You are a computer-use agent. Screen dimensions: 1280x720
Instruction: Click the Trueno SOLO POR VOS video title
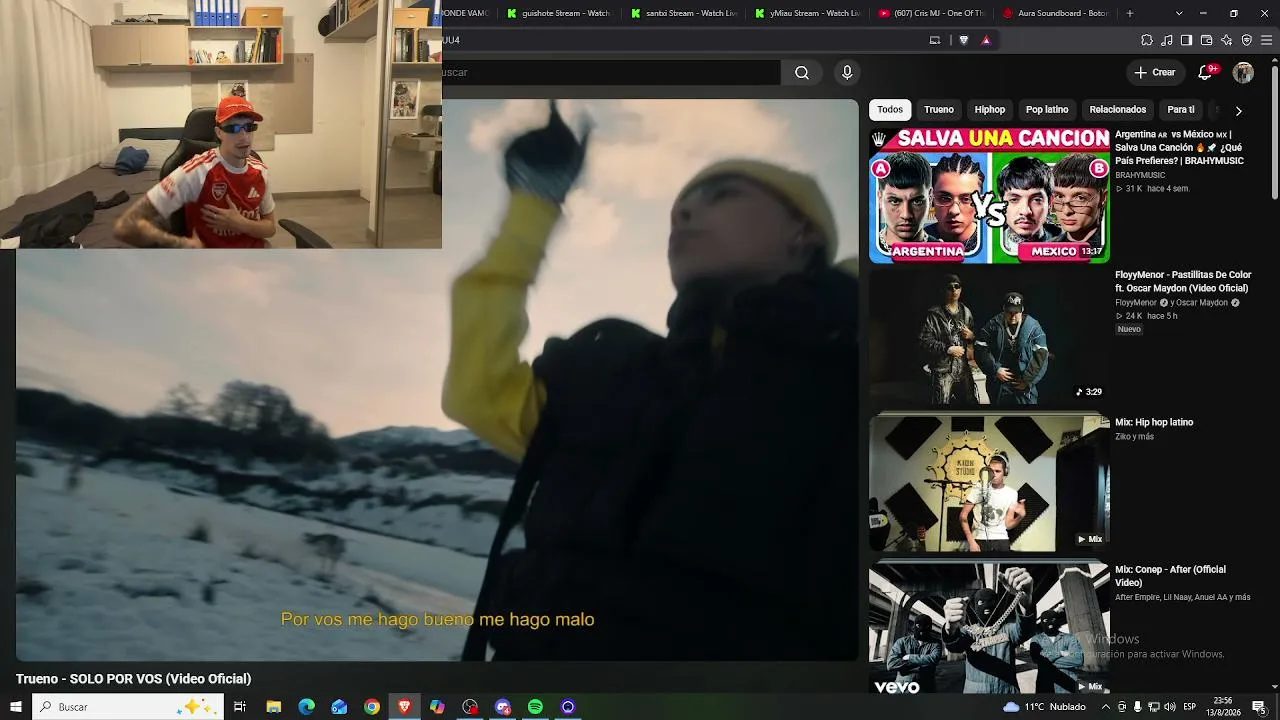click(x=133, y=679)
